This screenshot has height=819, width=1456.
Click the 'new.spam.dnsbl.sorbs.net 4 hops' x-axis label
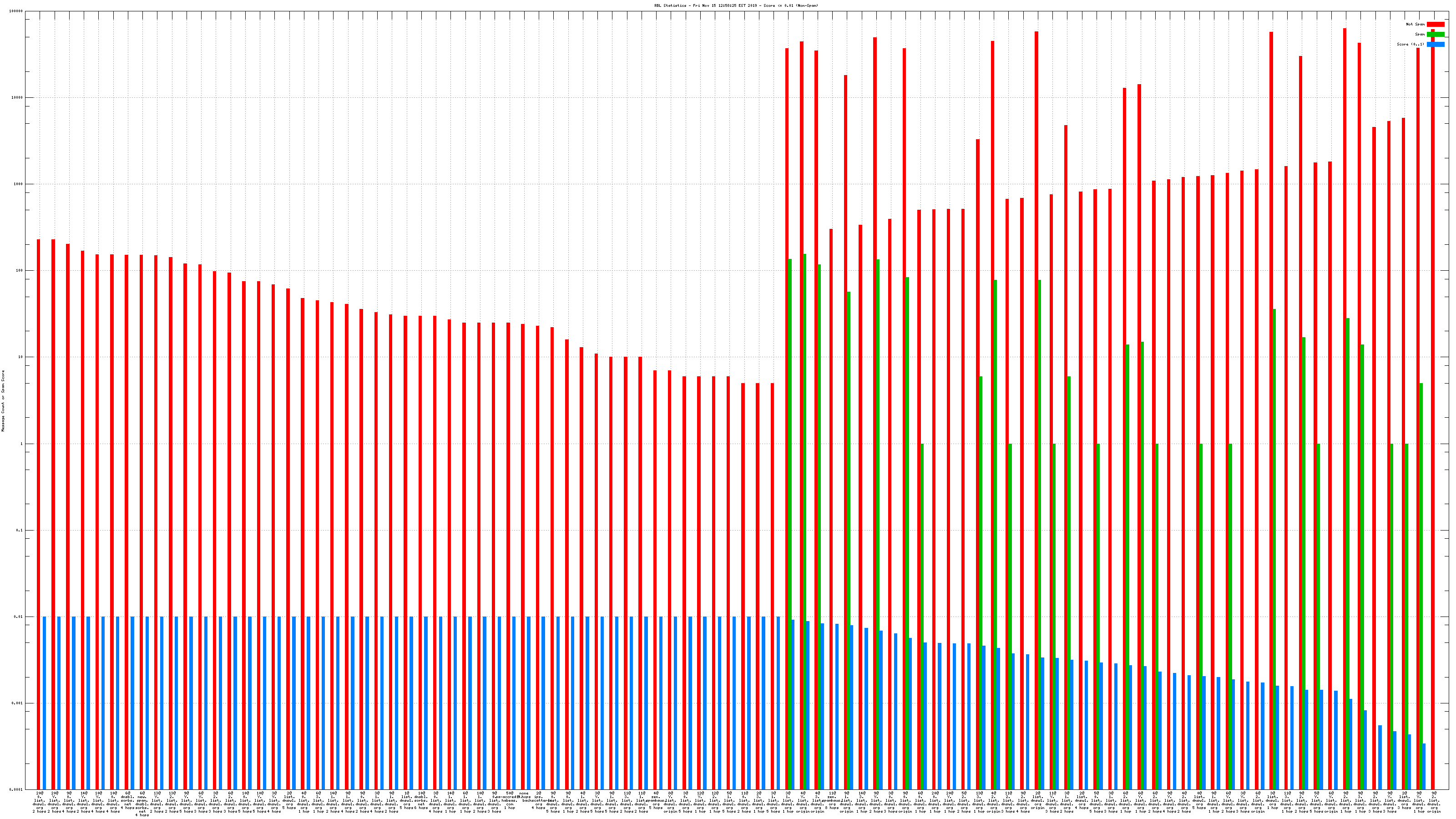(x=142, y=804)
